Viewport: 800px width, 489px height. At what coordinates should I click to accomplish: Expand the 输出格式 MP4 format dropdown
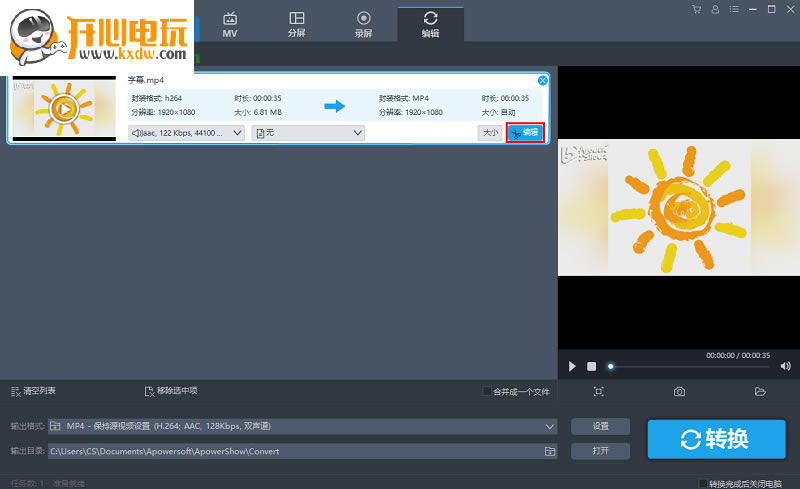(303, 427)
